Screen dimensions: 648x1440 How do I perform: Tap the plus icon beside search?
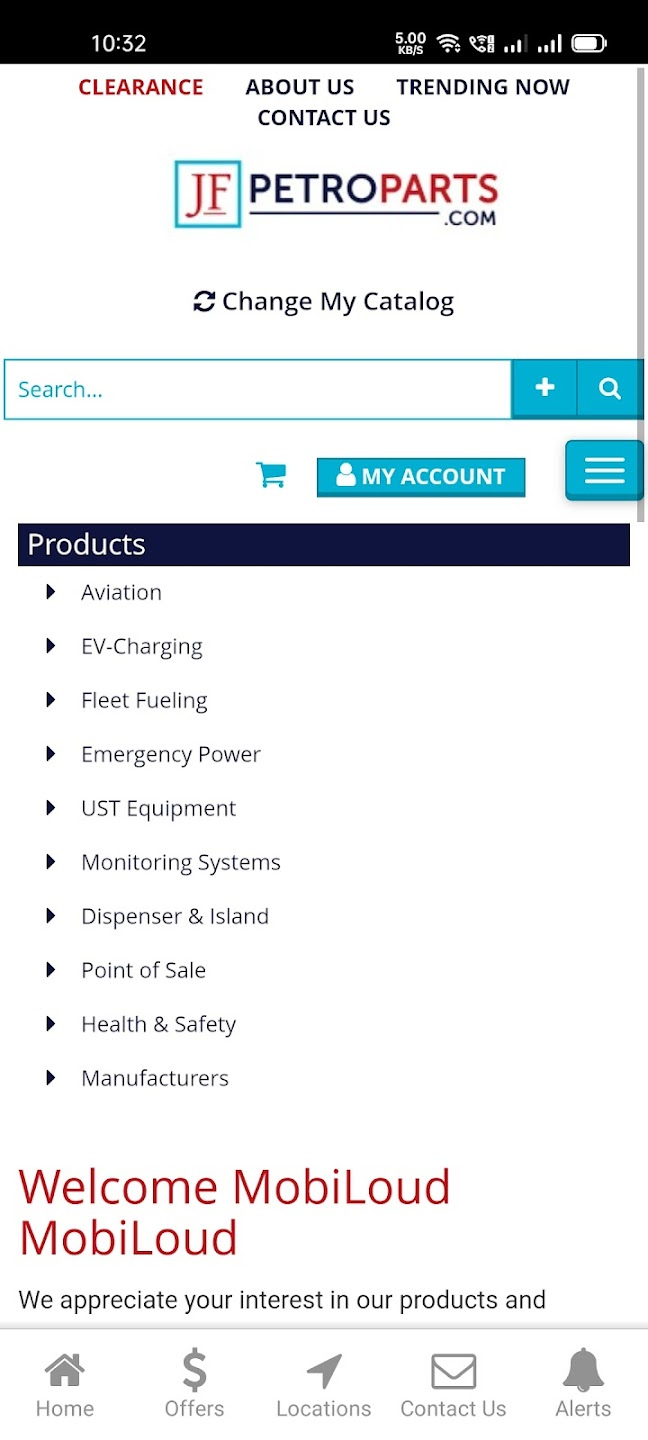pyautogui.click(x=544, y=389)
